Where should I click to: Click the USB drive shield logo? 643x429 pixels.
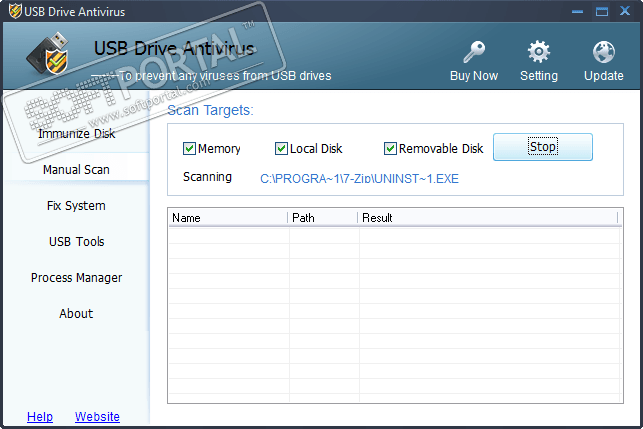point(48,54)
